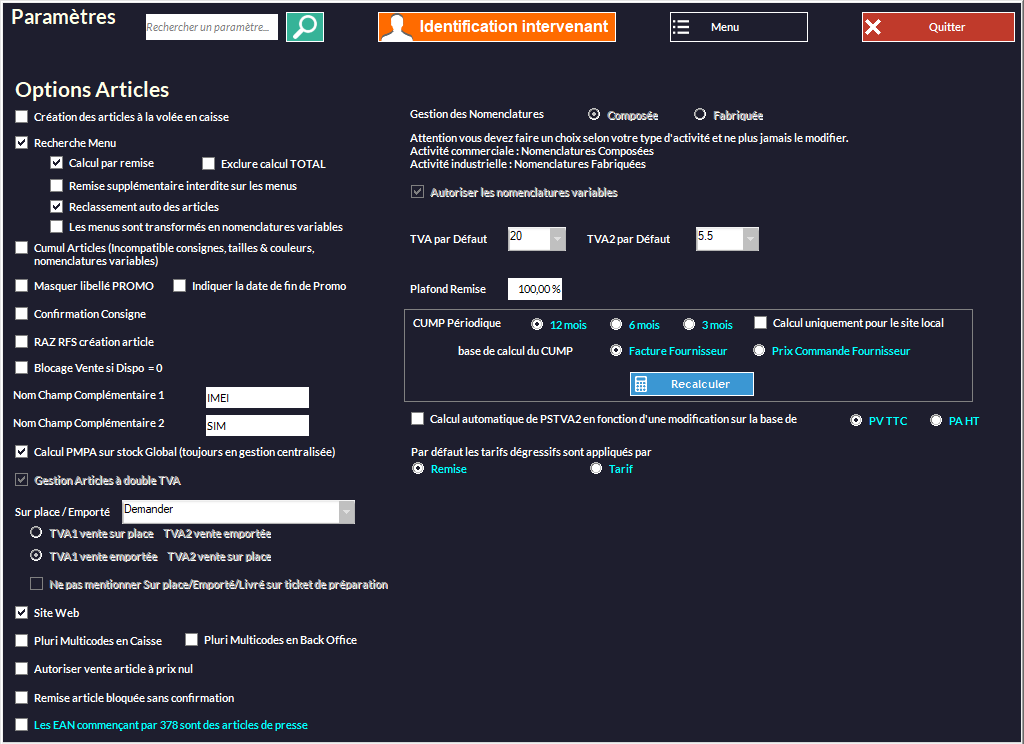
Task: Uncheck the Site Web checkbox
Action: pyautogui.click(x=22, y=613)
